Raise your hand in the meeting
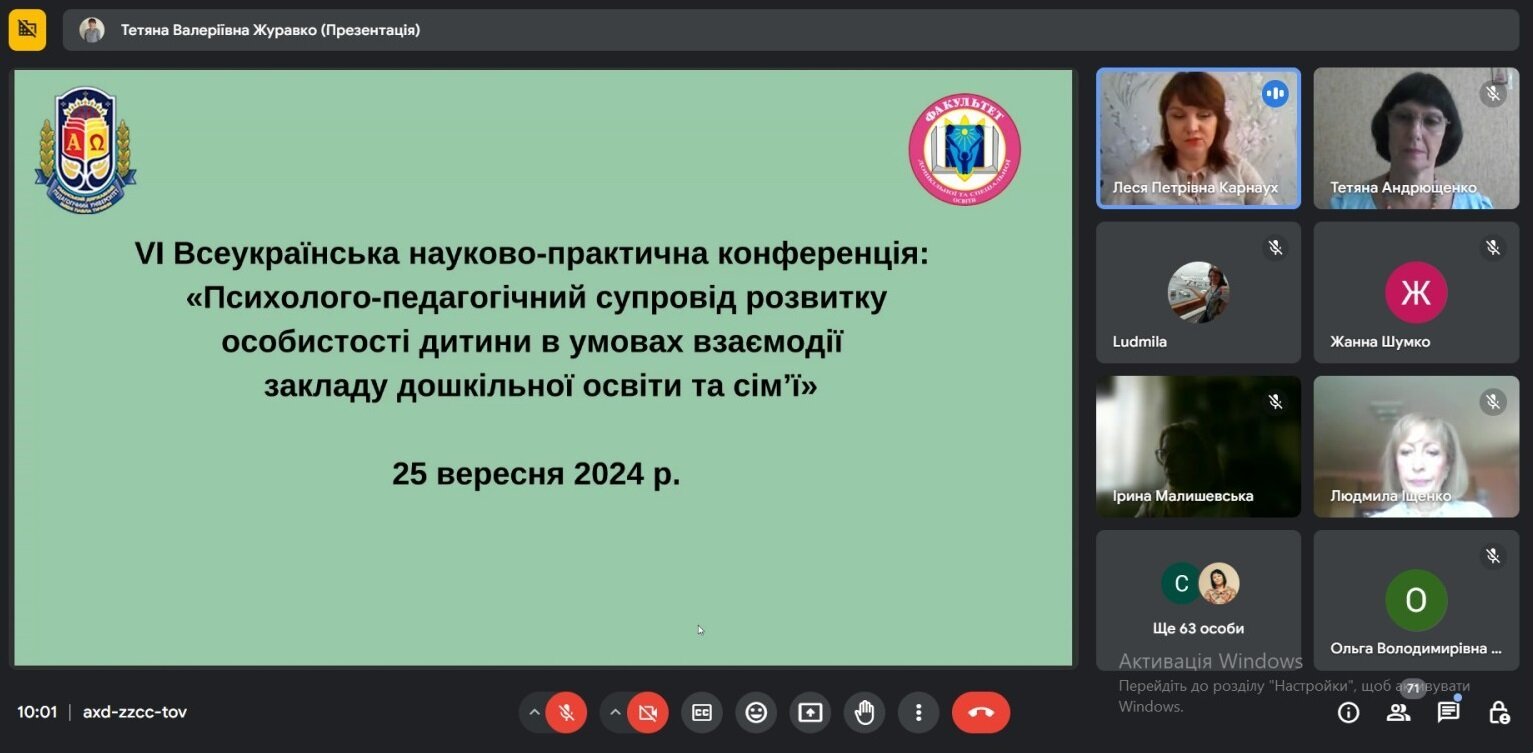Image resolution: width=1533 pixels, height=753 pixels. click(864, 713)
